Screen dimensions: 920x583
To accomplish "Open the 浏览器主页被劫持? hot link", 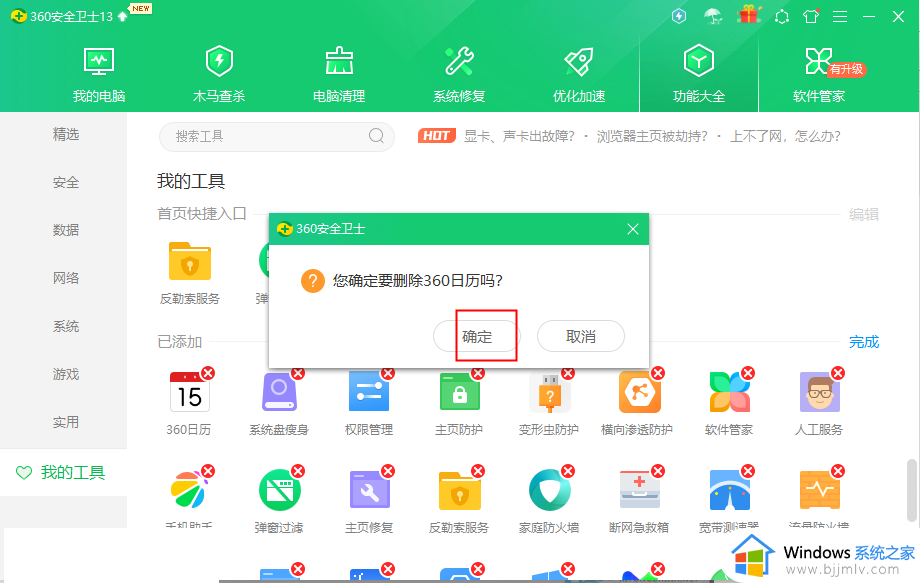I will [x=652, y=136].
